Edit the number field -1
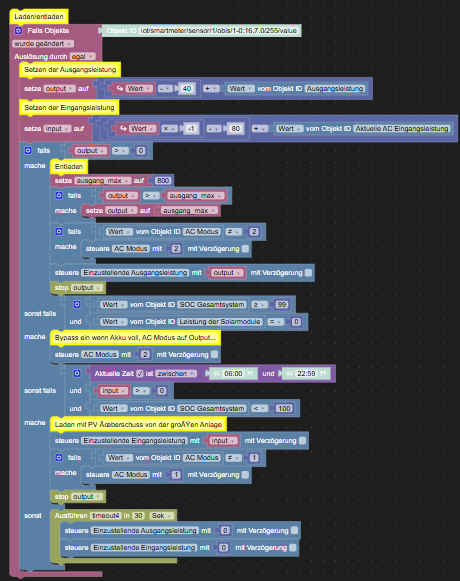Screen dimensions: 460x581 (191, 129)
